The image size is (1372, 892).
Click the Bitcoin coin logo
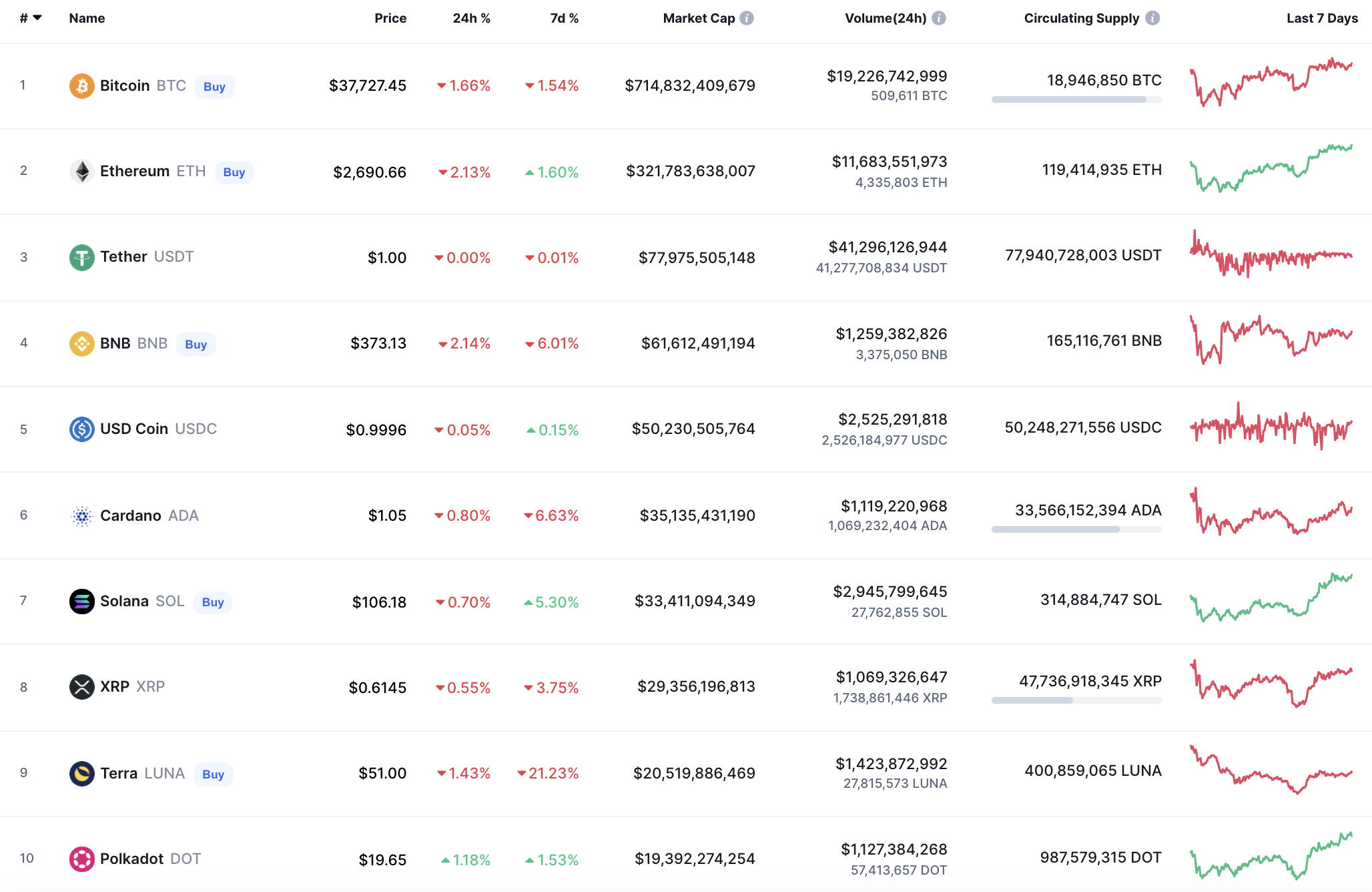tap(81, 86)
